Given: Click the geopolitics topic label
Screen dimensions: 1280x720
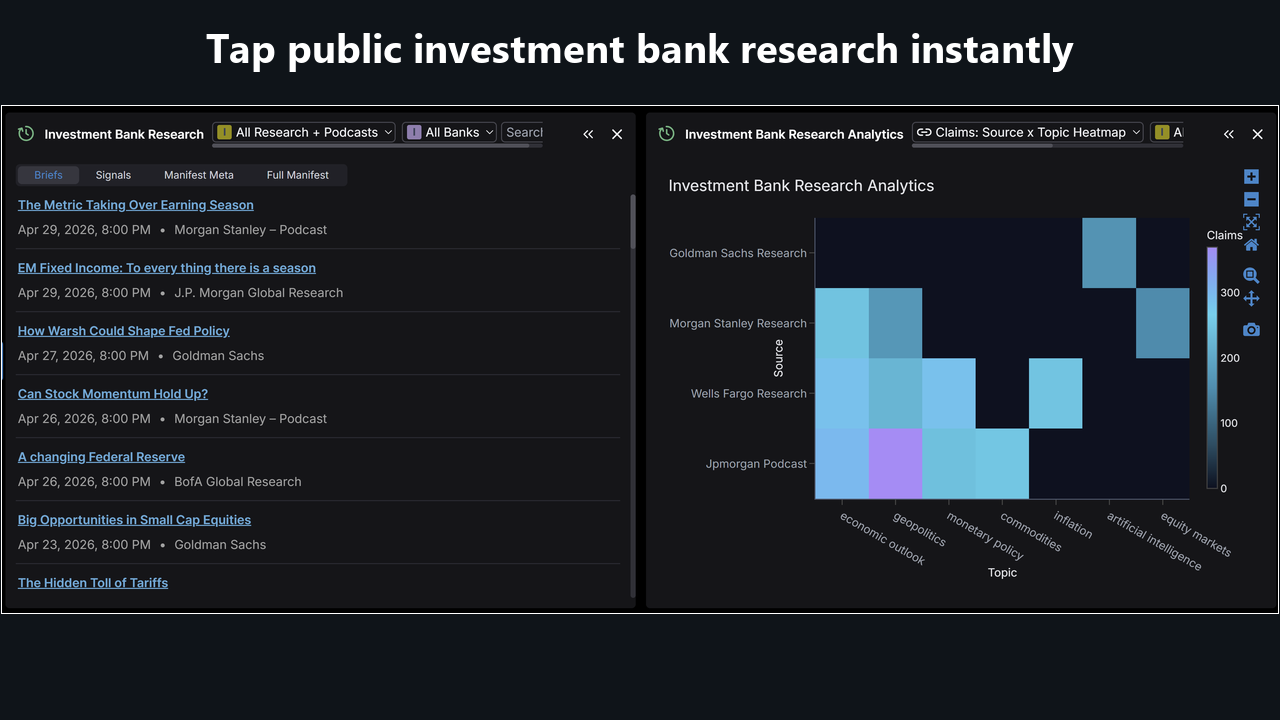Looking at the screenshot, I should pos(920,528).
